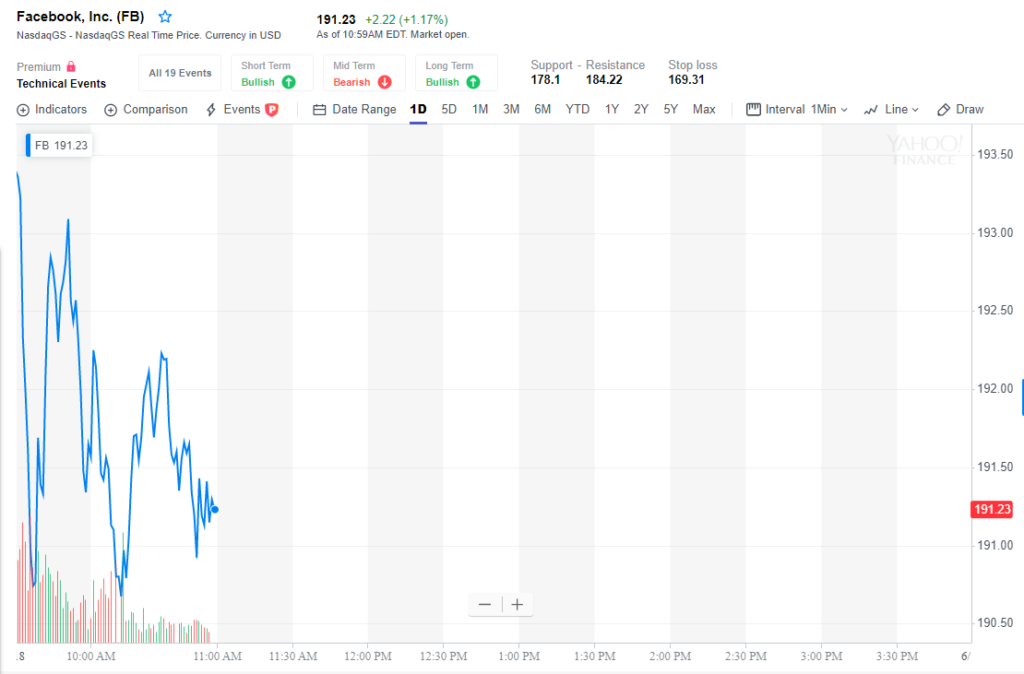The width and height of the screenshot is (1024, 674).
Task: Add FB to watchlist star icon
Action: (x=165, y=16)
